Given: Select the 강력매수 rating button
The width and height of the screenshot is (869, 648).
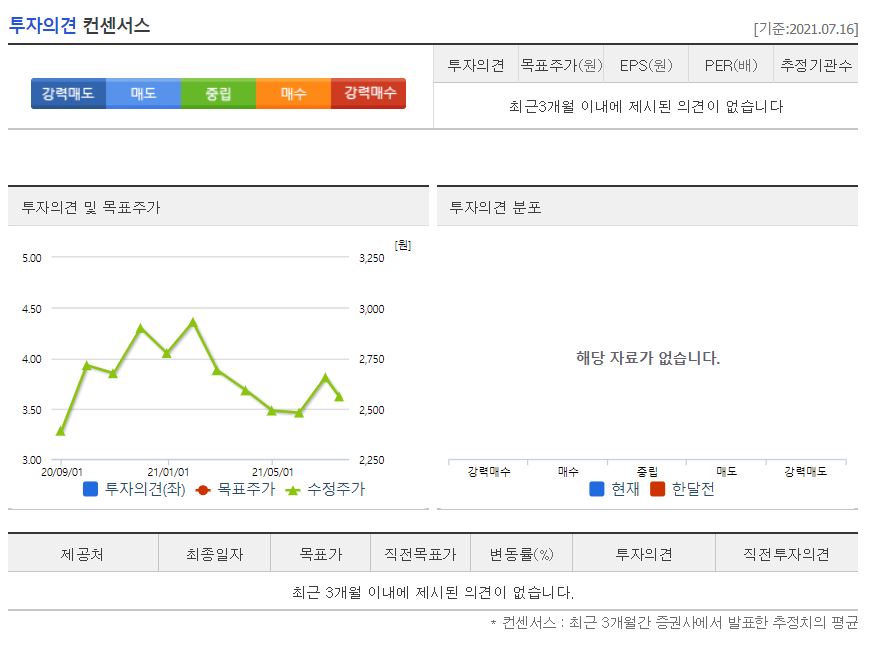Looking at the screenshot, I should click(369, 93).
